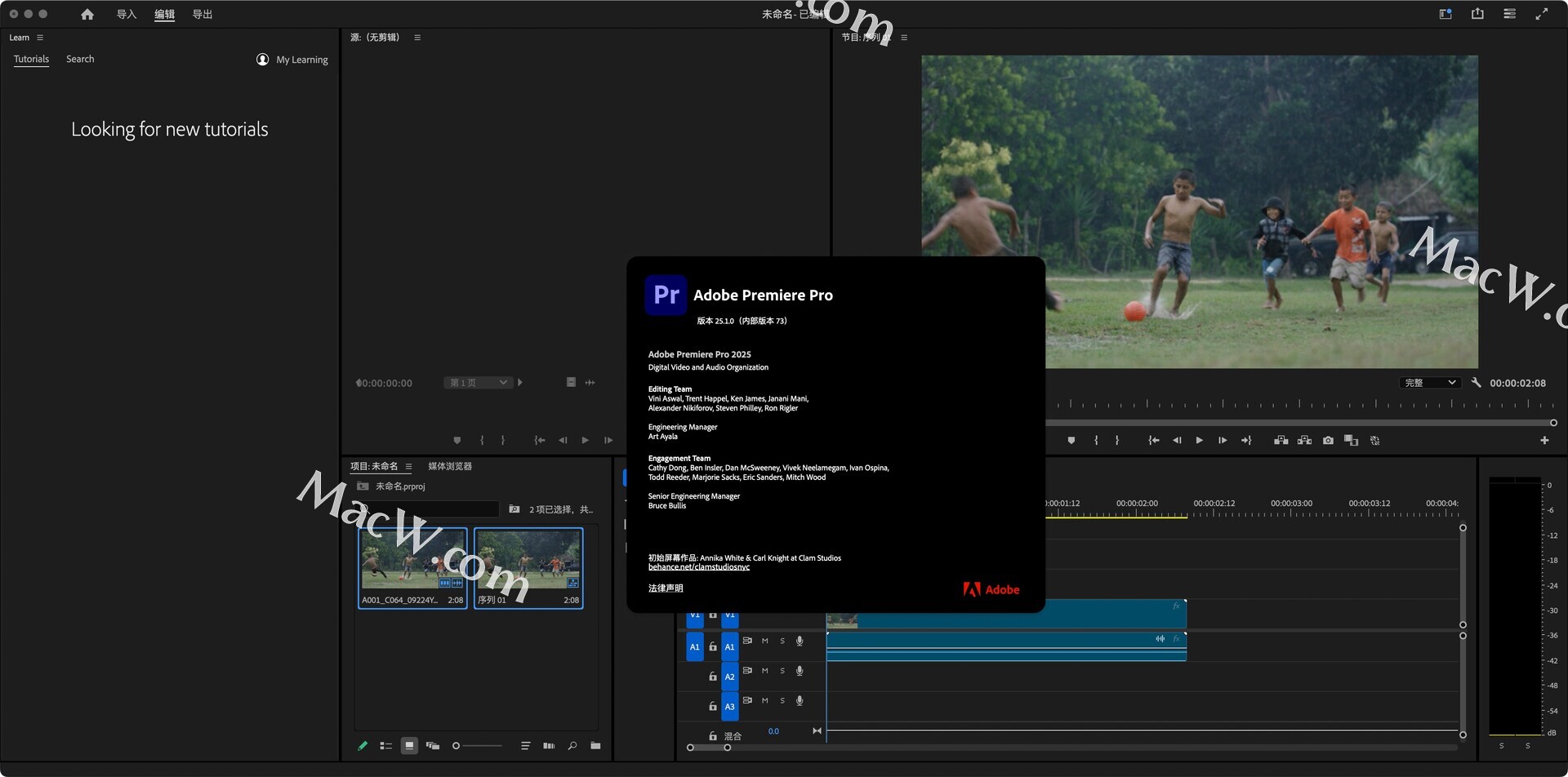Export frame with camera icon

click(x=1329, y=440)
